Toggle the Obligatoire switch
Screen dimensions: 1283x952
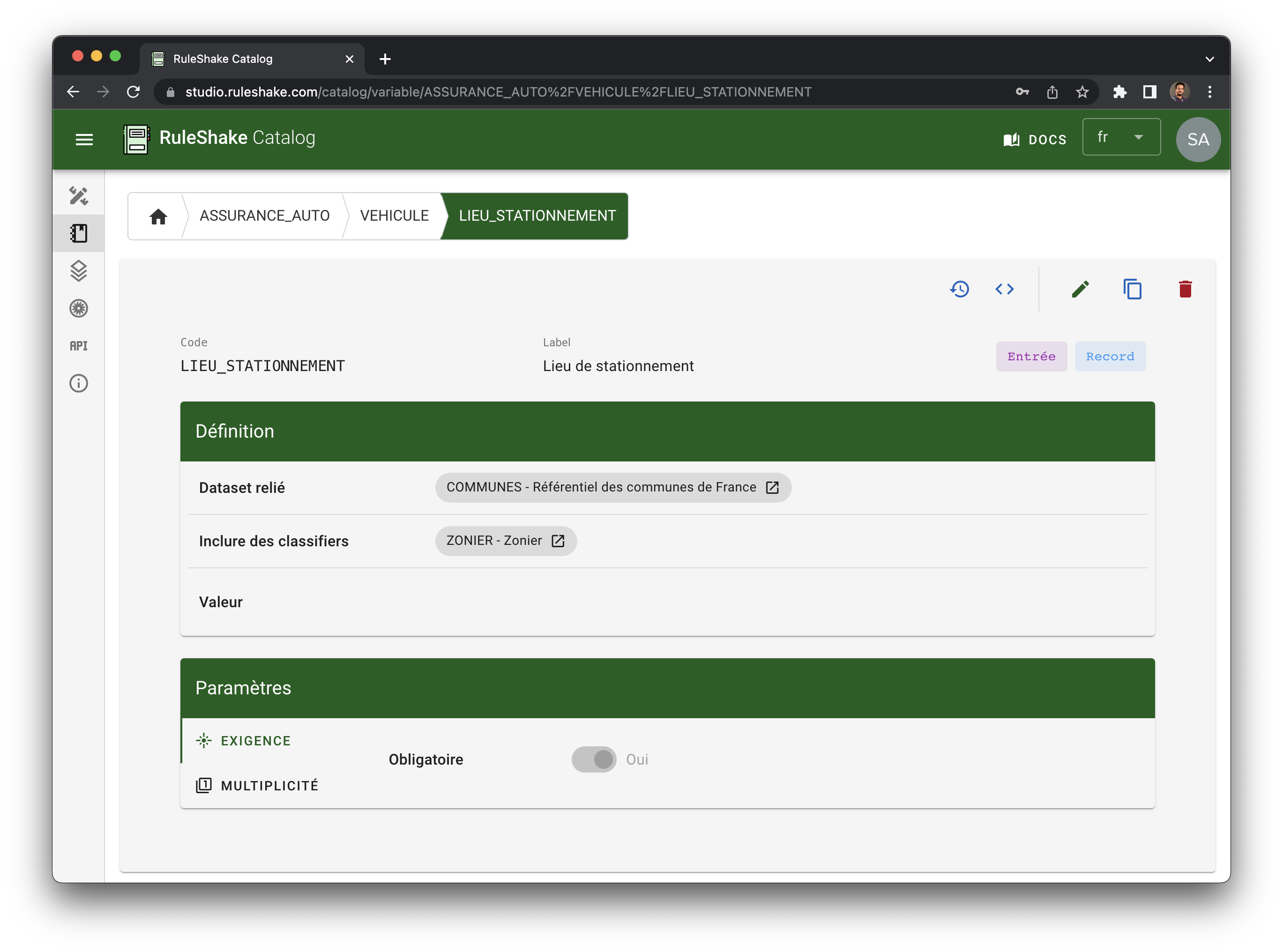[x=594, y=759]
